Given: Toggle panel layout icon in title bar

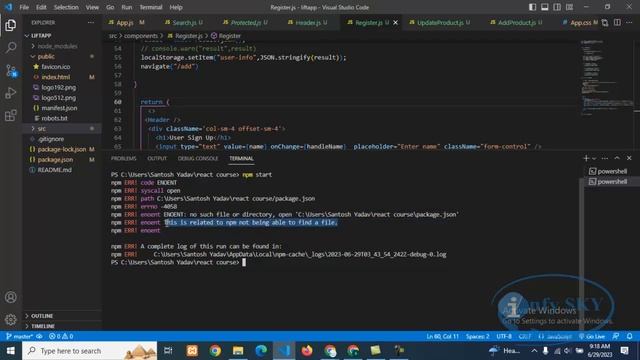Looking at the screenshot, I should click(x=544, y=7).
